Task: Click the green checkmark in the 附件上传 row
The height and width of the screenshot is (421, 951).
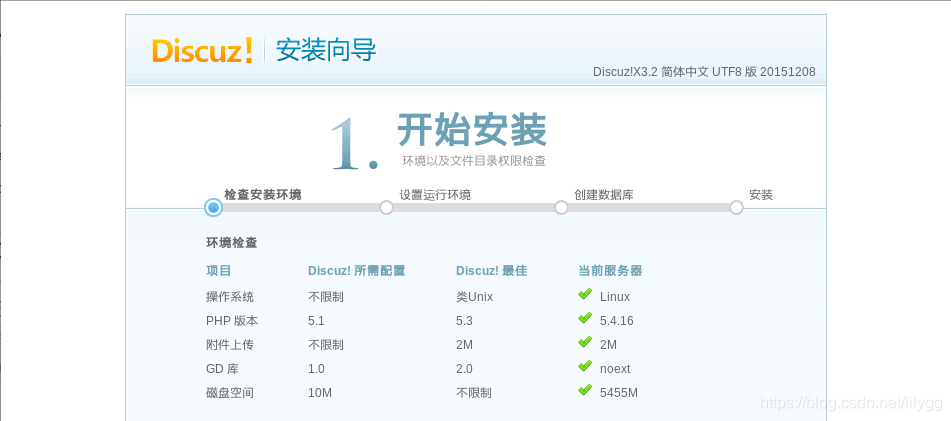Action: click(585, 342)
